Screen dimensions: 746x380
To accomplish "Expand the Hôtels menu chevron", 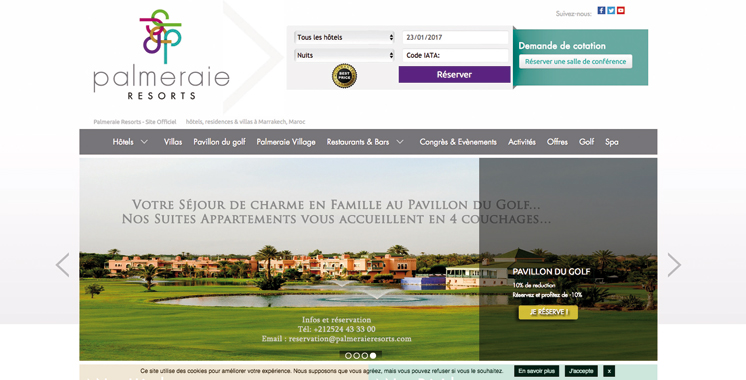I will pos(144,142).
